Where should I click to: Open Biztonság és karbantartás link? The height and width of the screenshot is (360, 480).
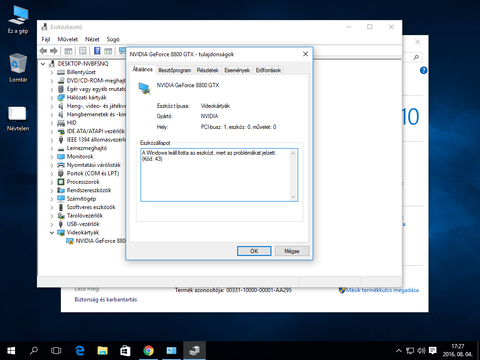tap(106, 300)
